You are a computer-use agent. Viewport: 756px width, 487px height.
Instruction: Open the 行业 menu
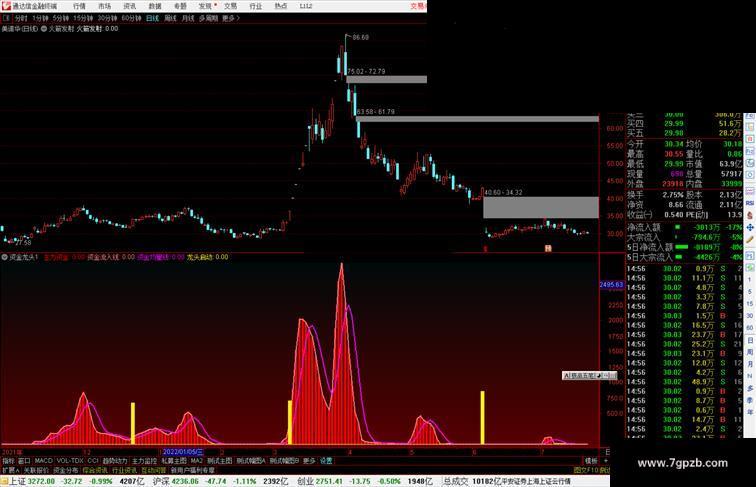click(256, 6)
